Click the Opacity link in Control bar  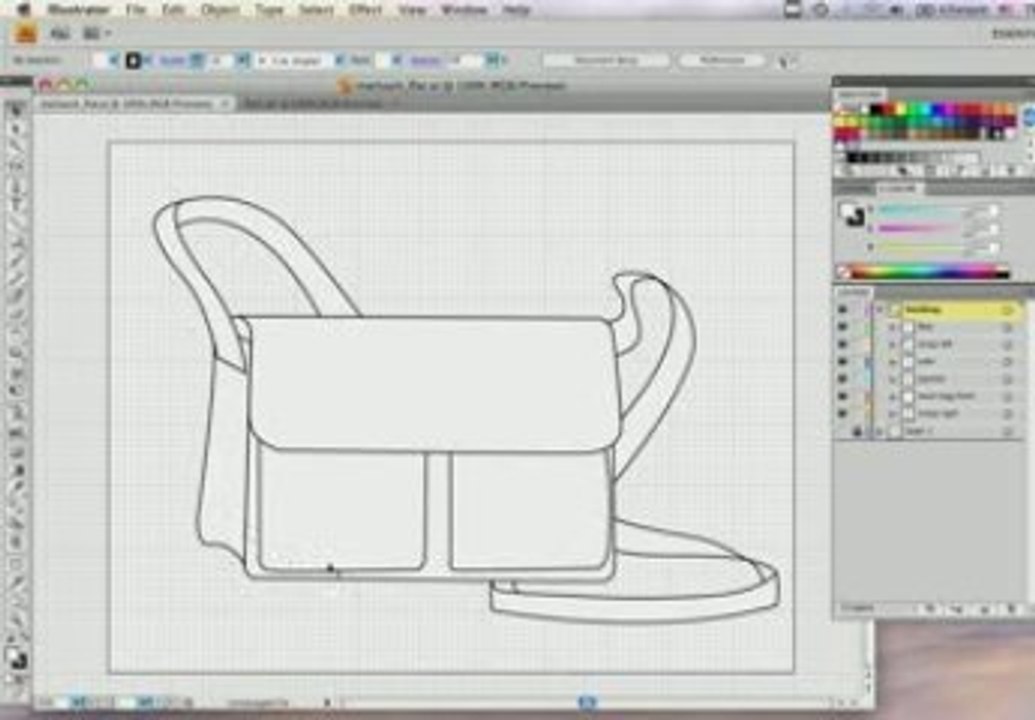(424, 60)
